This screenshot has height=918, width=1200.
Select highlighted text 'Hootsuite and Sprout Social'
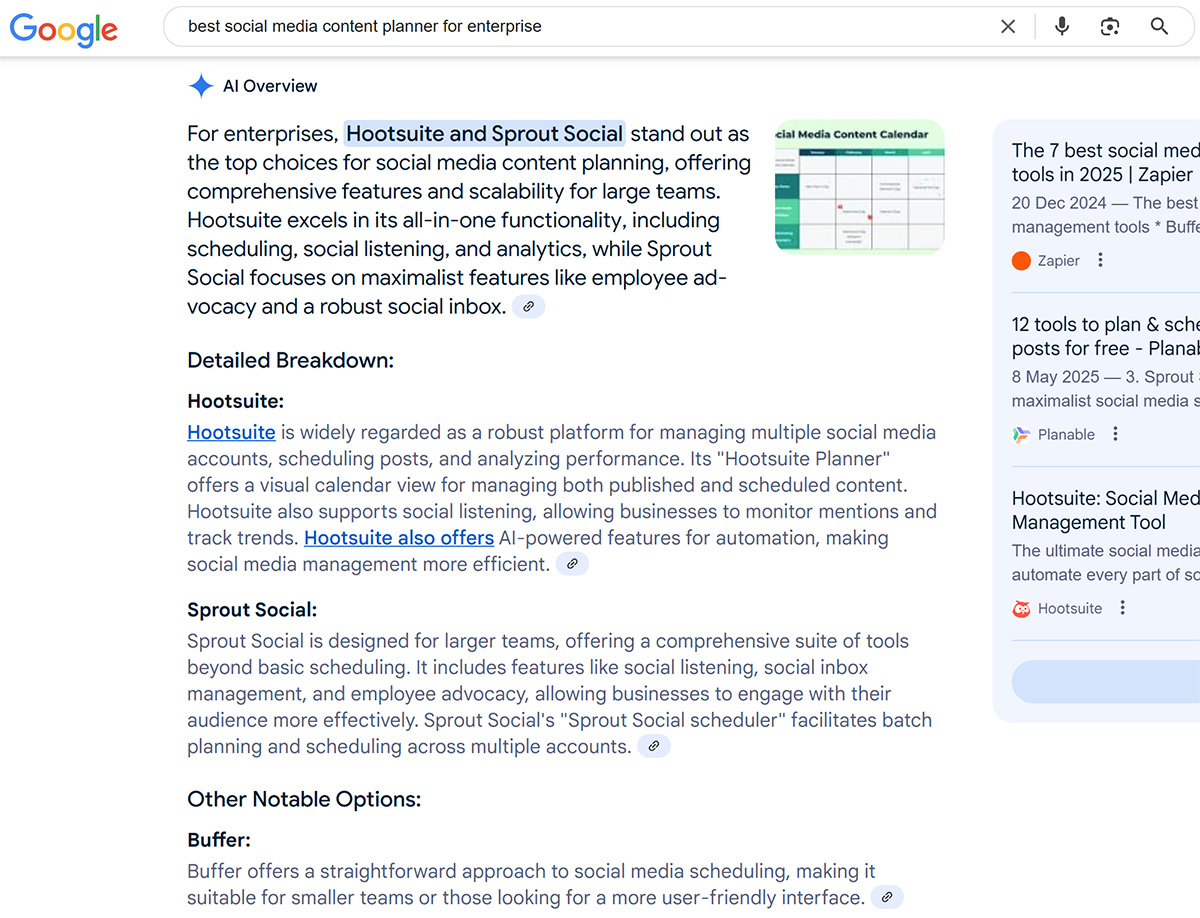pyautogui.click(x=485, y=134)
